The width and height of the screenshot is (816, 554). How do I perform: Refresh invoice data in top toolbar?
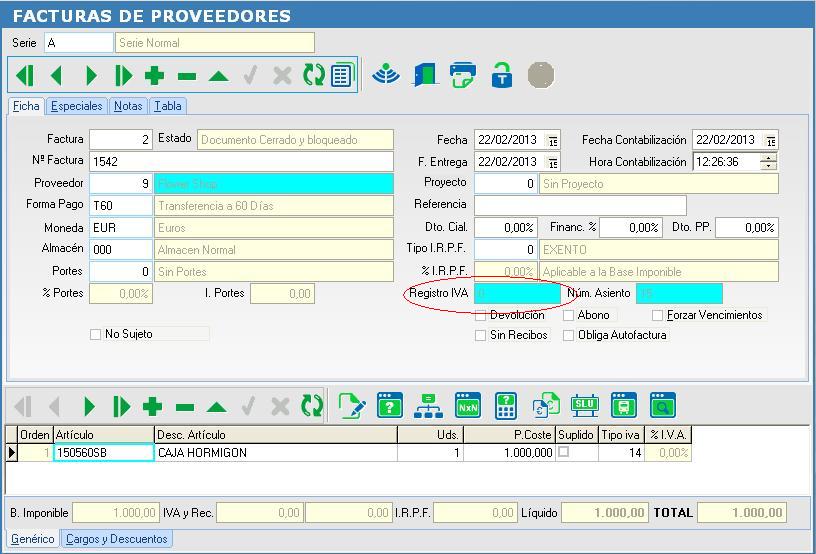(314, 75)
